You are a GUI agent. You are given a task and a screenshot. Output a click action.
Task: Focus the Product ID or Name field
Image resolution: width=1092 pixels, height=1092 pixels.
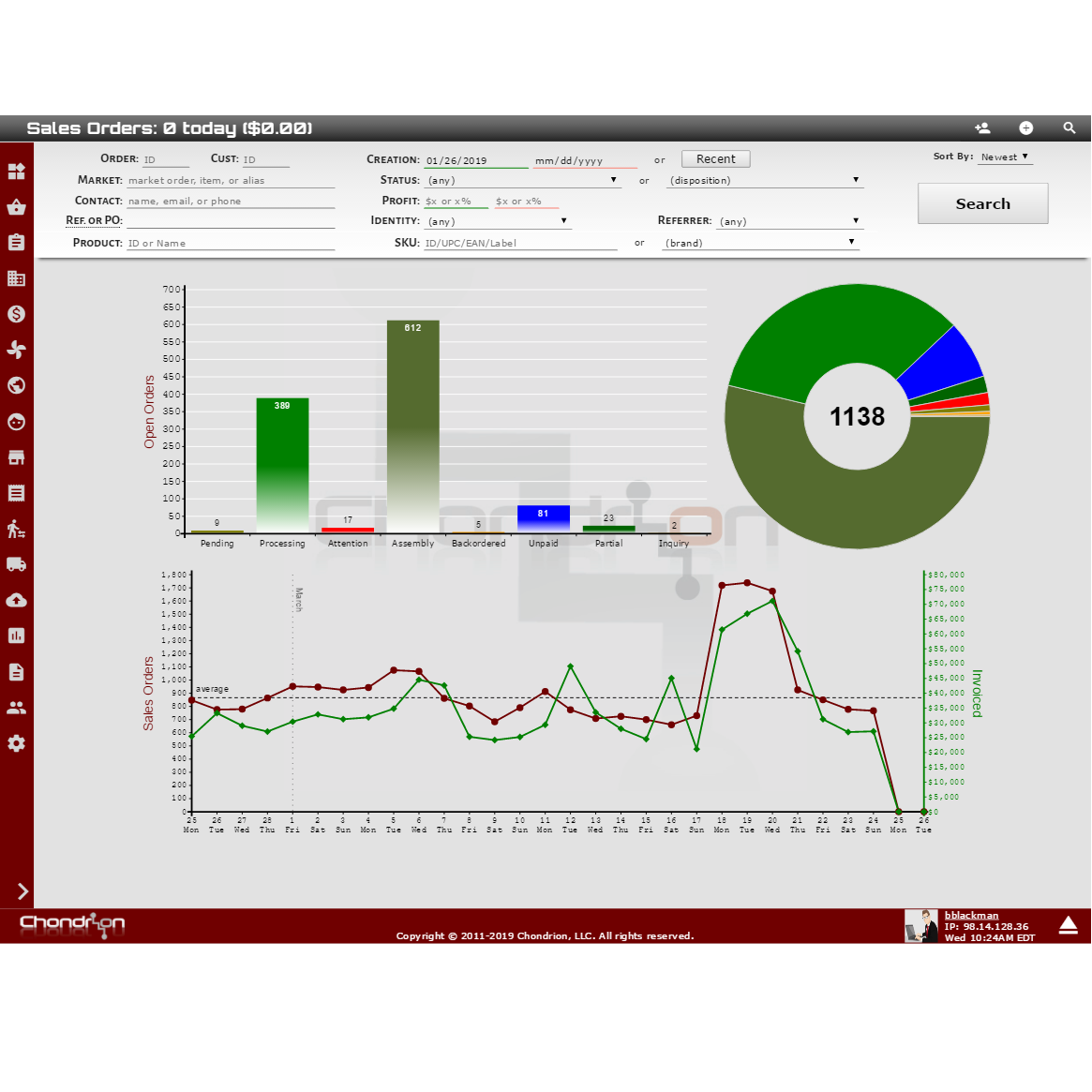point(231,243)
